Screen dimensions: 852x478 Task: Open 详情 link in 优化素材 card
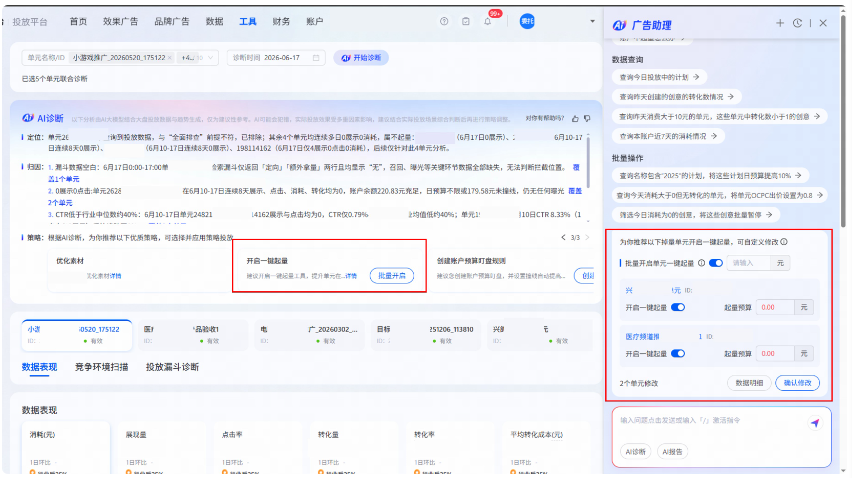(x=115, y=276)
